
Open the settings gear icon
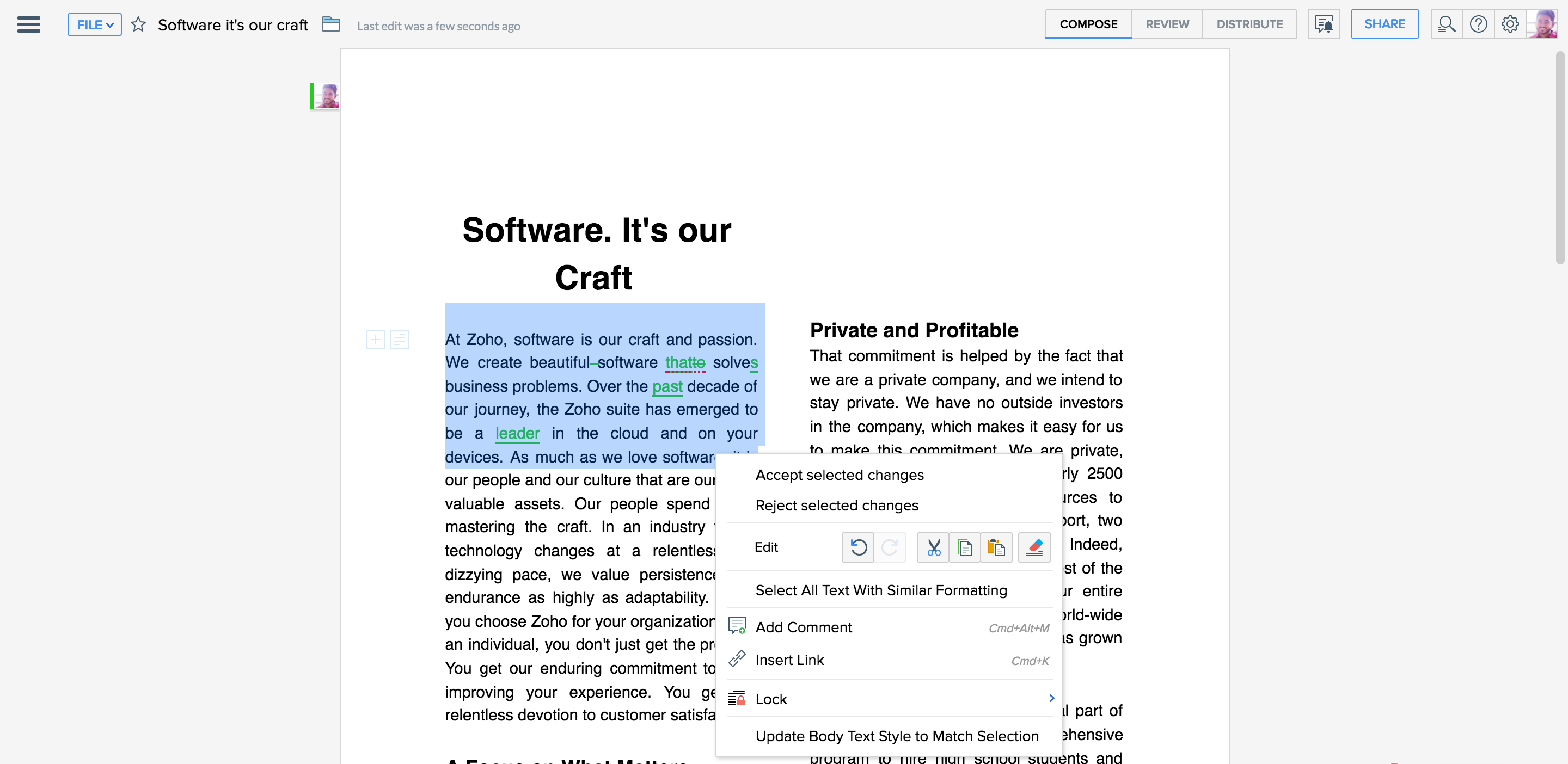click(1510, 24)
